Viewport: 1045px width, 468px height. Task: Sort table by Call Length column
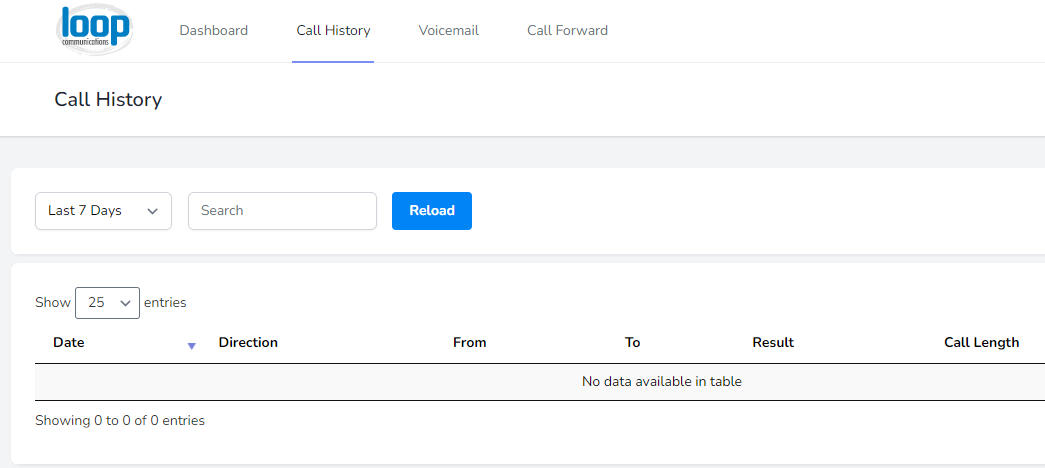pyautogui.click(x=982, y=343)
